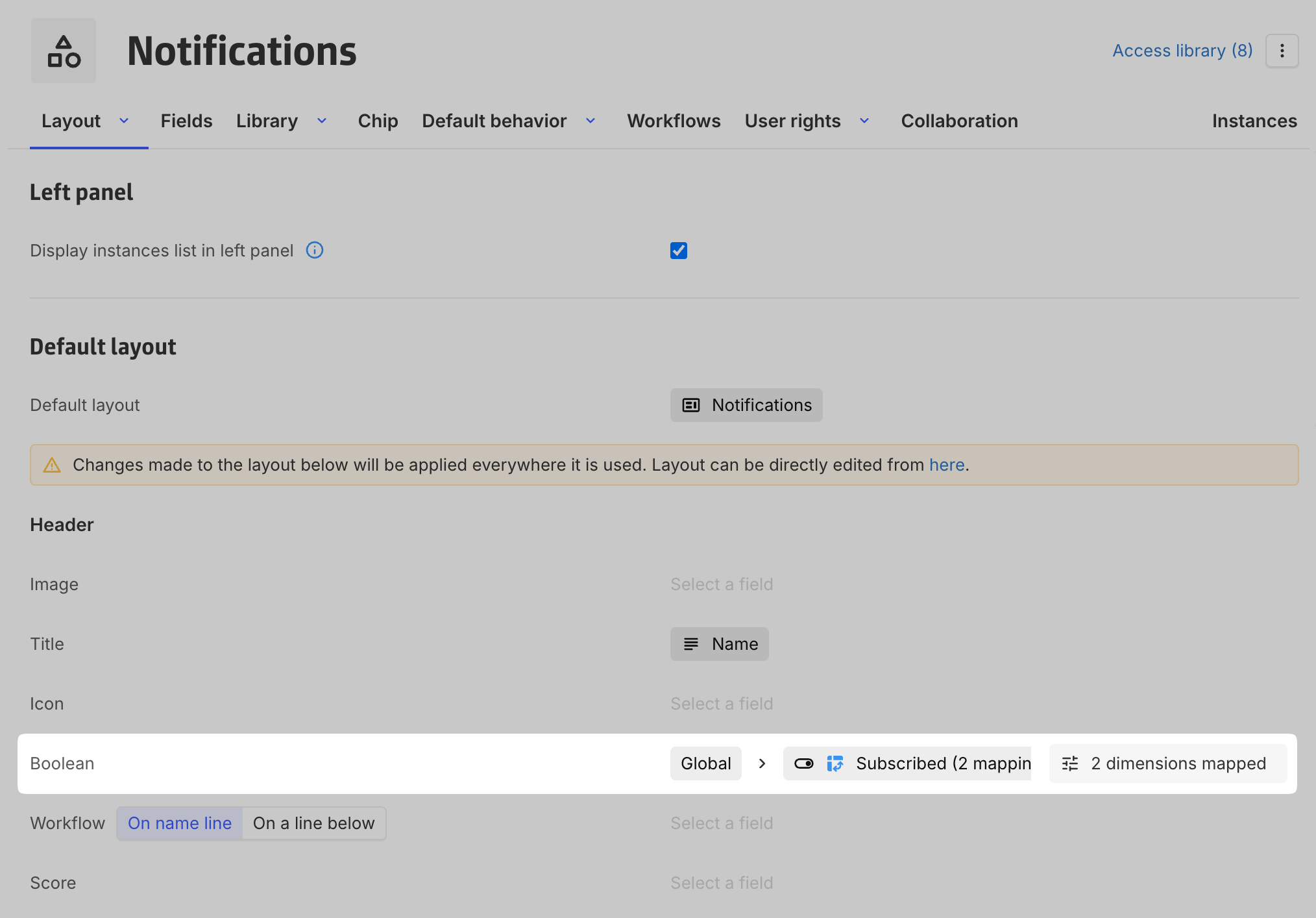Image resolution: width=1316 pixels, height=918 pixels.
Task: Click the shapes icon beside Notifications title
Action: coord(64,51)
